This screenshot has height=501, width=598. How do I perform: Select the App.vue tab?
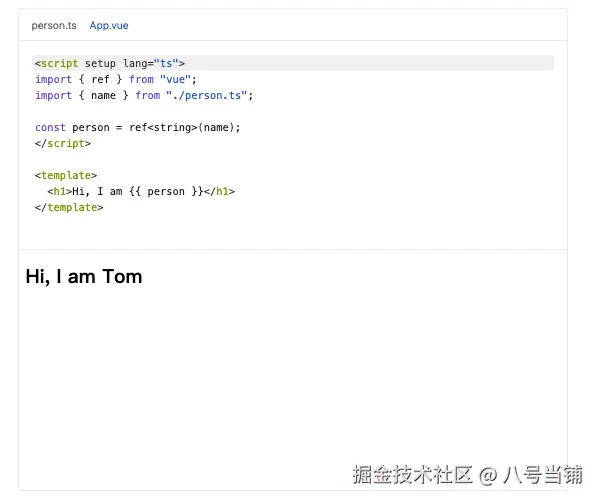click(109, 26)
